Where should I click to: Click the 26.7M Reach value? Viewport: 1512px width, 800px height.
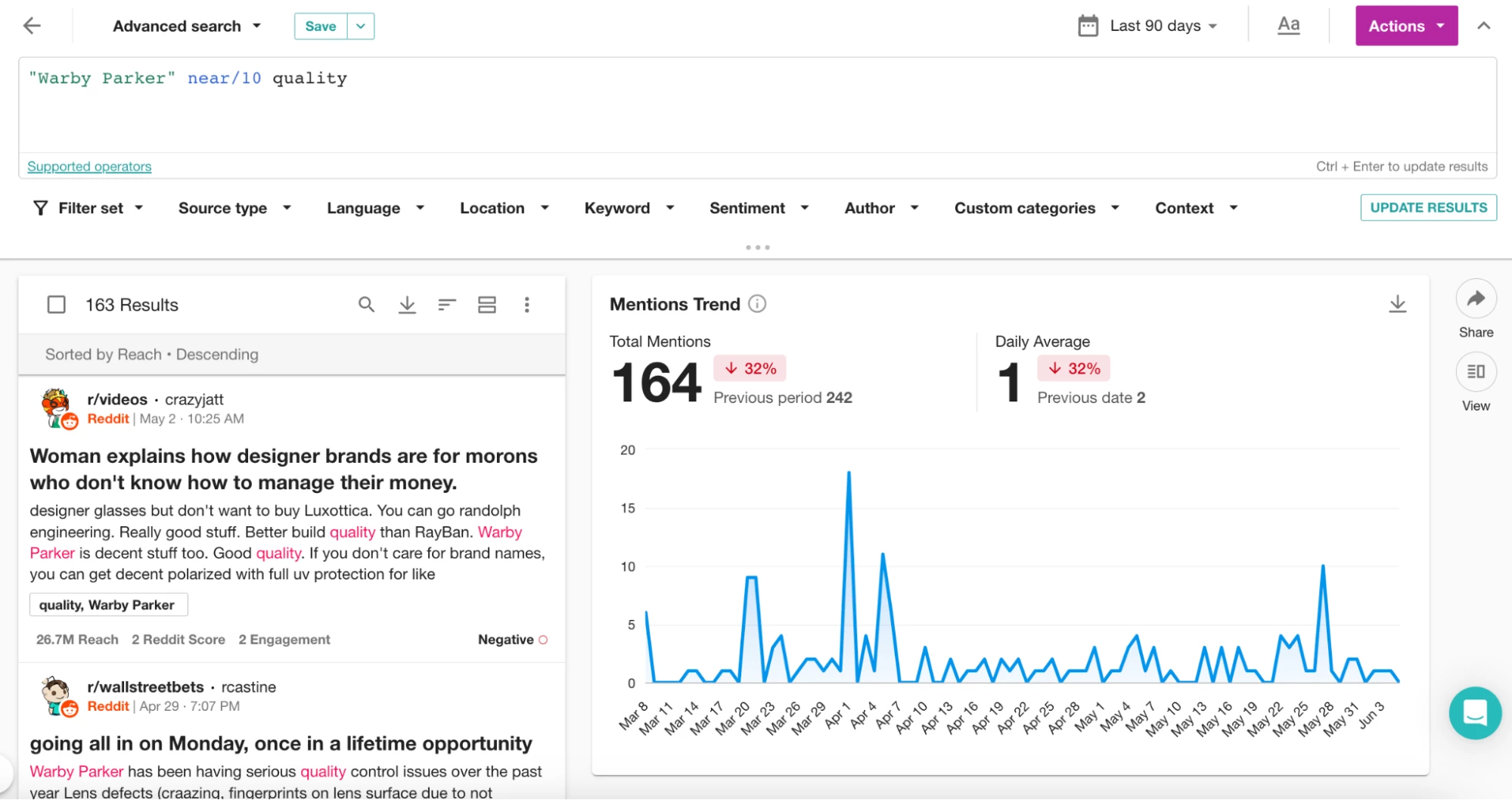[77, 640]
